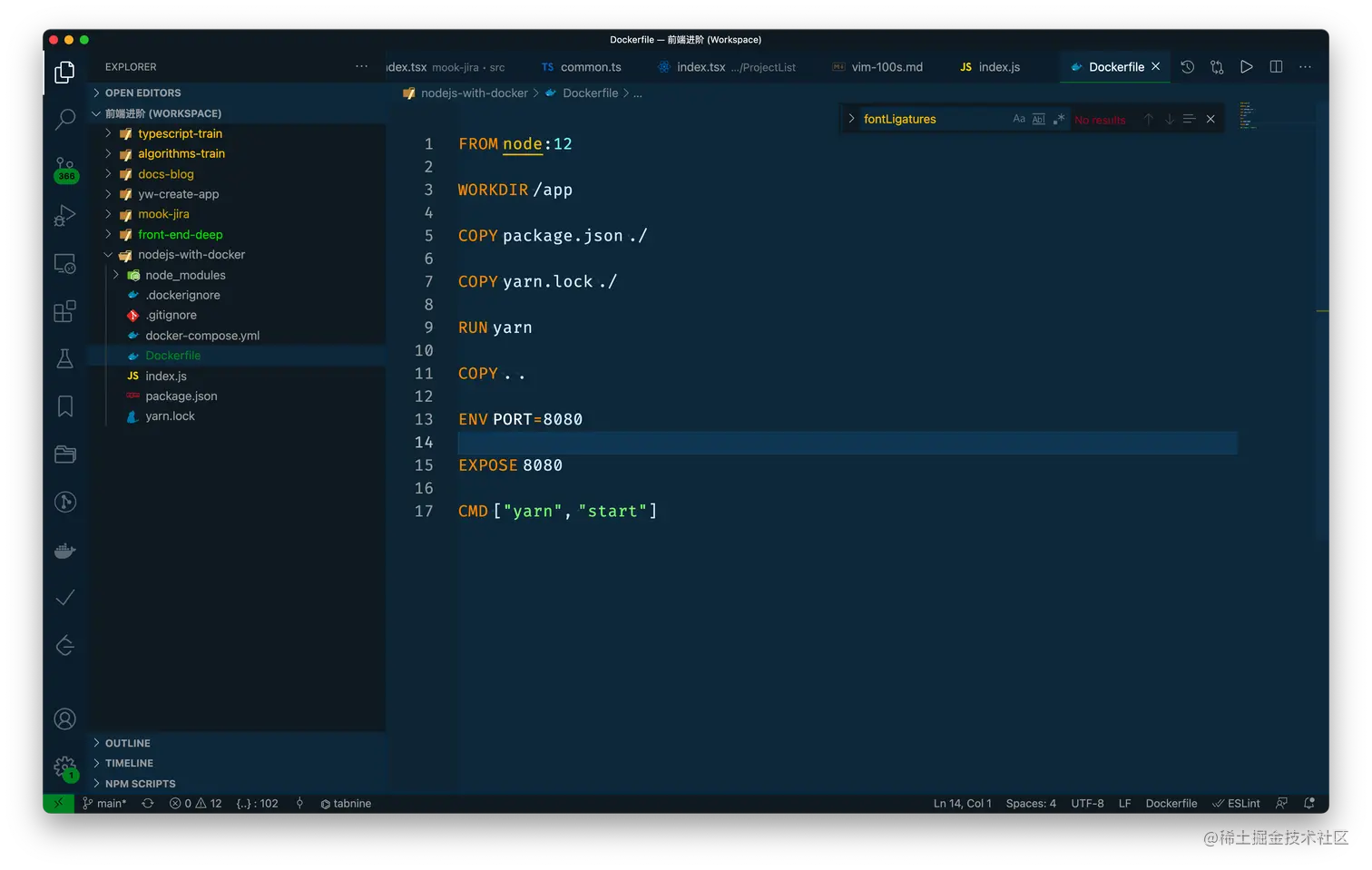
Task: Toggle Find in Selection option
Action: tap(1190, 119)
